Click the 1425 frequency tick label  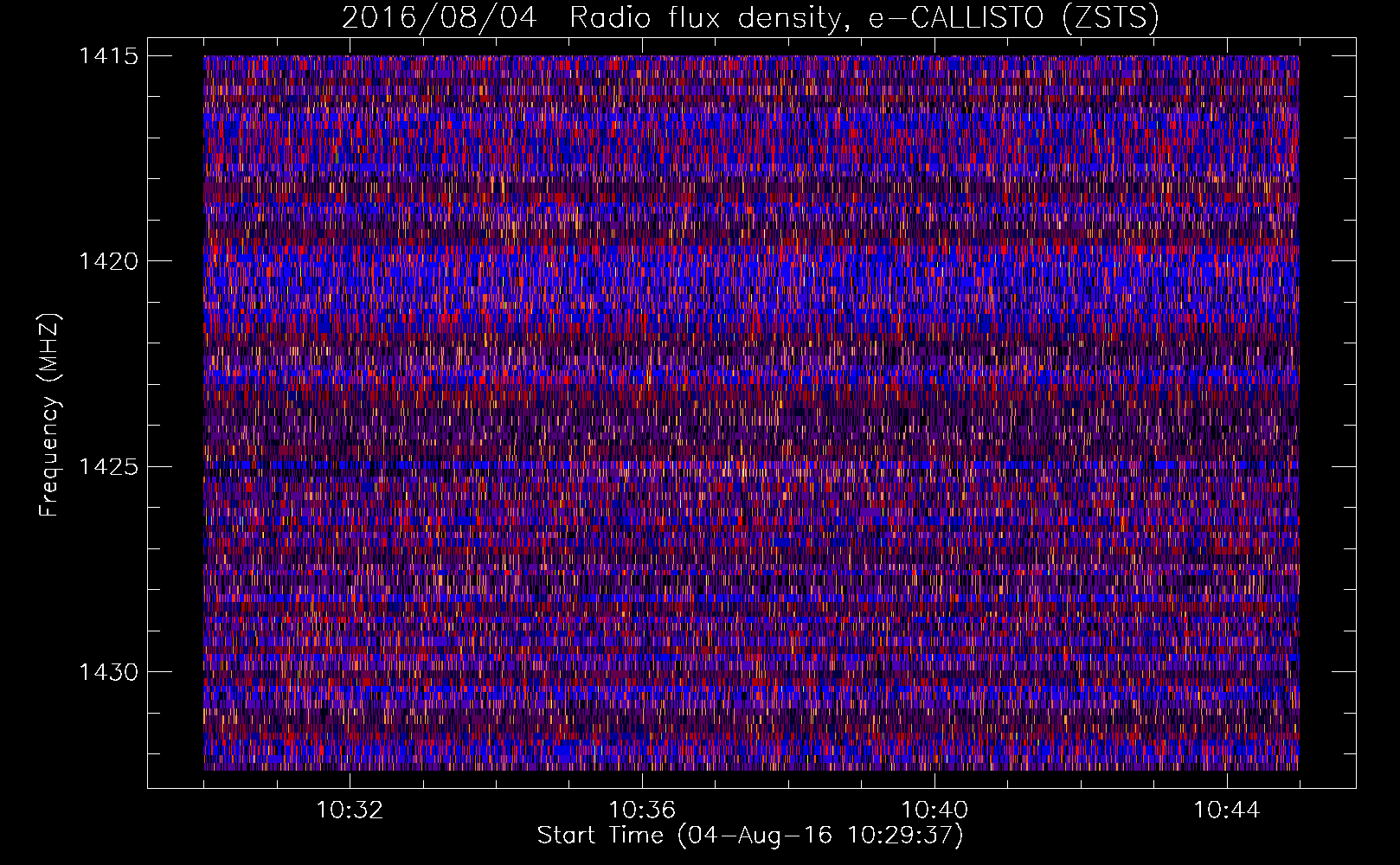point(108,467)
